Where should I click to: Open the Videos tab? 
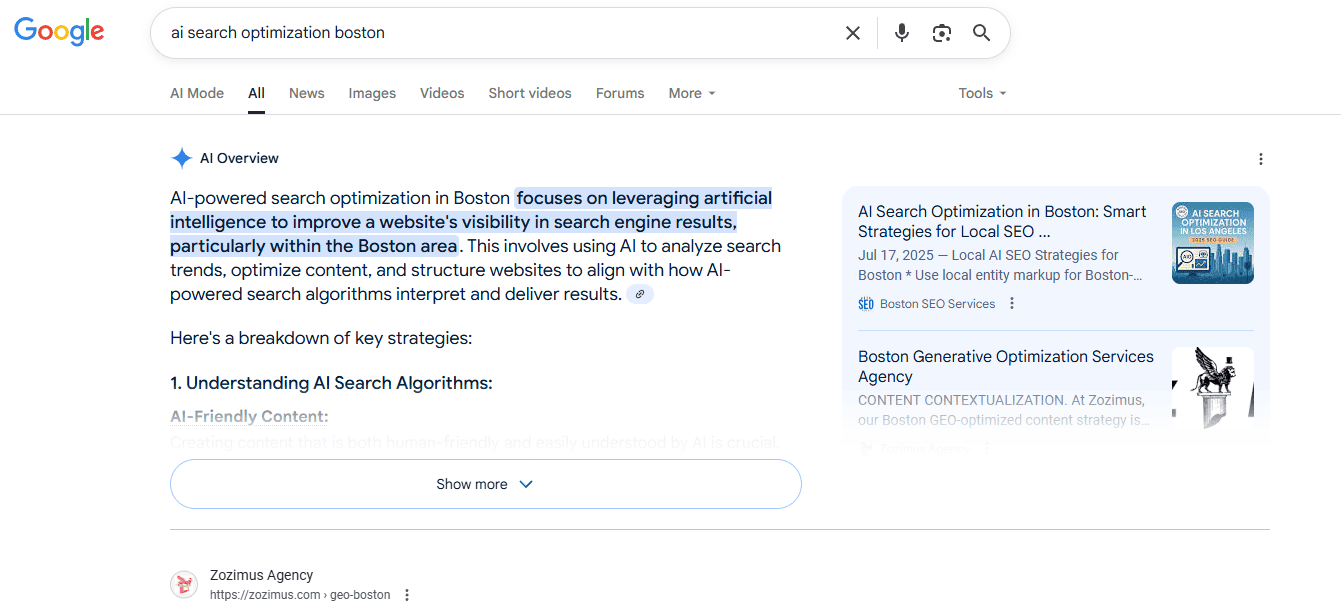tap(442, 93)
